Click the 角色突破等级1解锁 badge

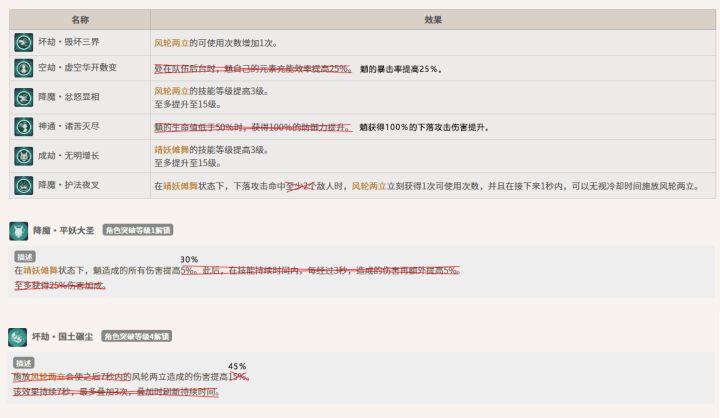138,230
